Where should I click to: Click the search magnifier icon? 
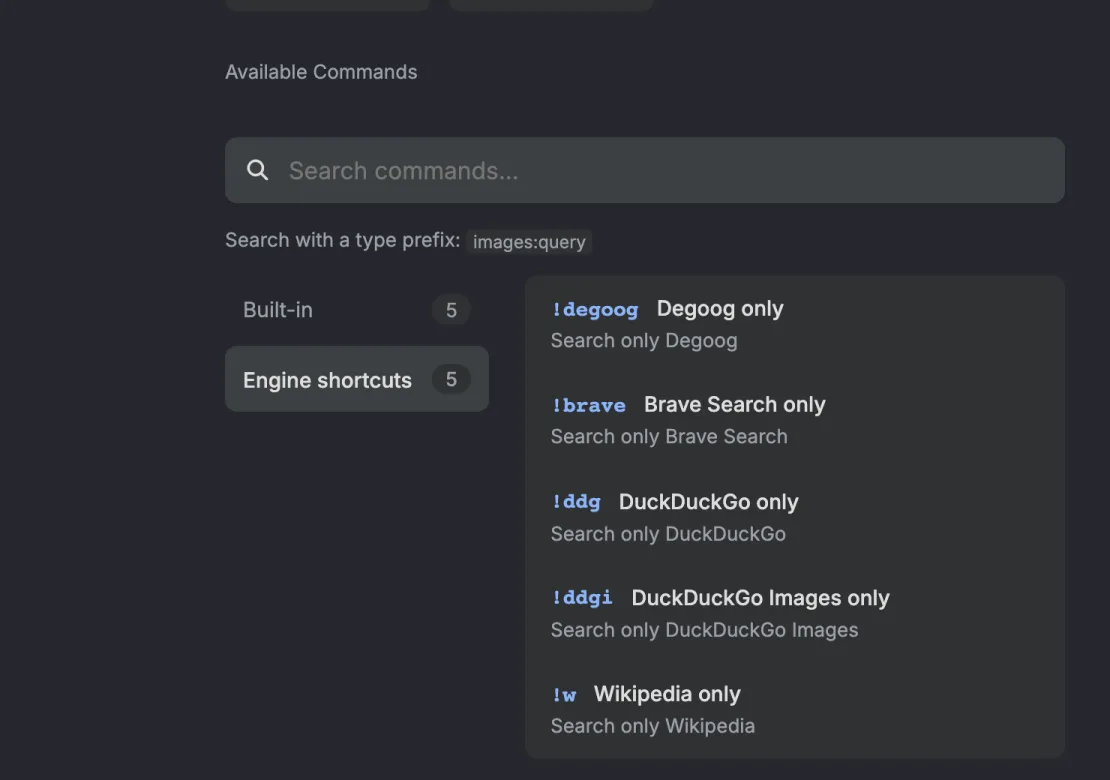click(x=257, y=170)
